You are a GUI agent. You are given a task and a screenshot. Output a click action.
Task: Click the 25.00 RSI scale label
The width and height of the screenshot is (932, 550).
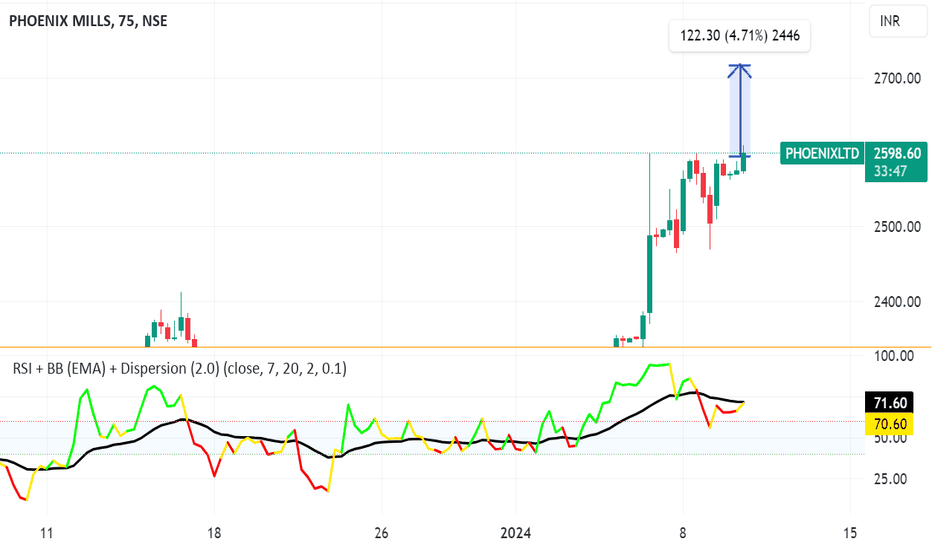(890, 479)
